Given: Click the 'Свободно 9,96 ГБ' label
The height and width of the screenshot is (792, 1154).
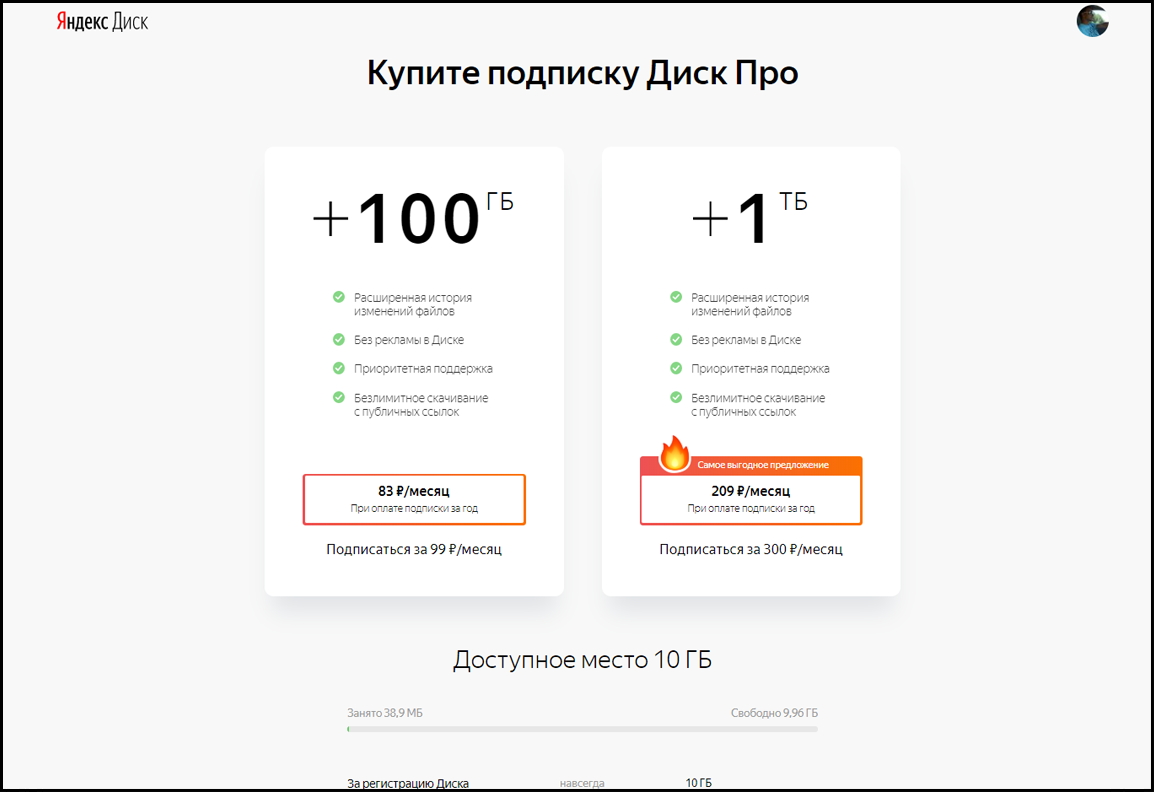Looking at the screenshot, I should (x=776, y=713).
